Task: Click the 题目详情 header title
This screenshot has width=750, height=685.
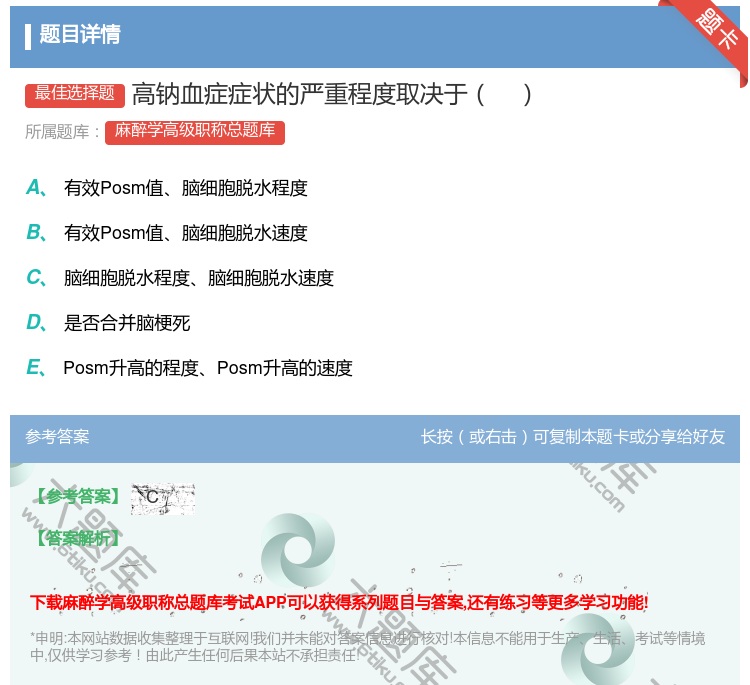Action: (x=80, y=34)
